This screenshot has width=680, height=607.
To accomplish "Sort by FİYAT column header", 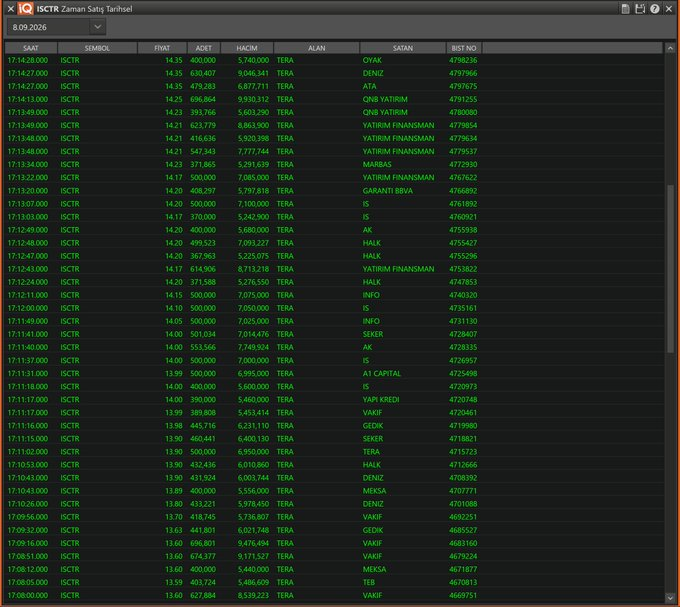I will [x=162, y=48].
